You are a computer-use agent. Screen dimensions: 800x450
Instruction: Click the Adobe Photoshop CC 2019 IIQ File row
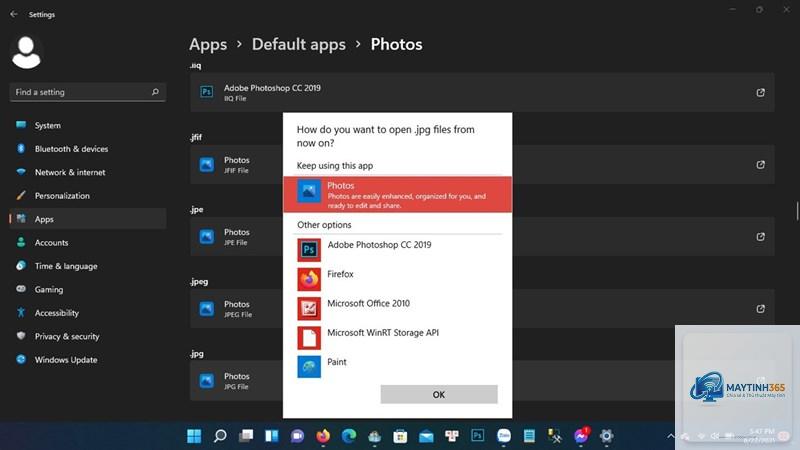[x=482, y=92]
